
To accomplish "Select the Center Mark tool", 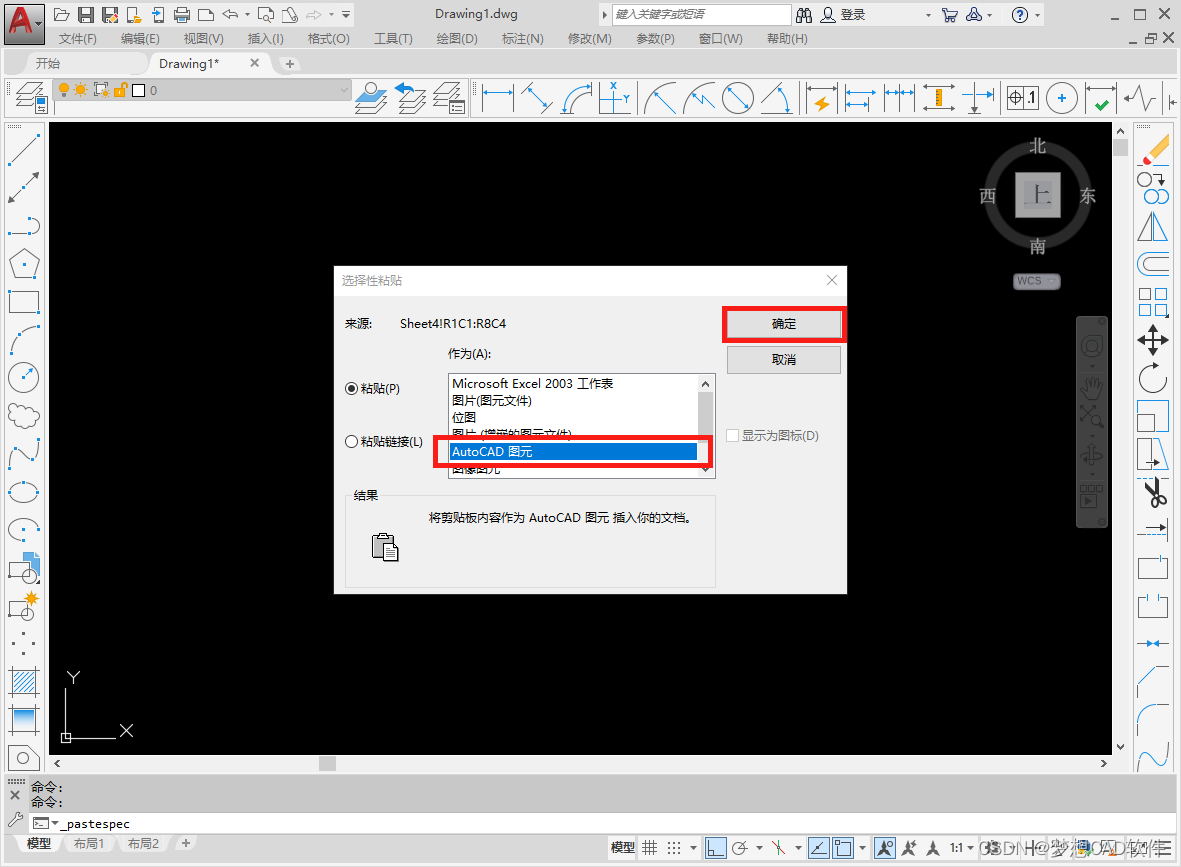I will 1062,98.
